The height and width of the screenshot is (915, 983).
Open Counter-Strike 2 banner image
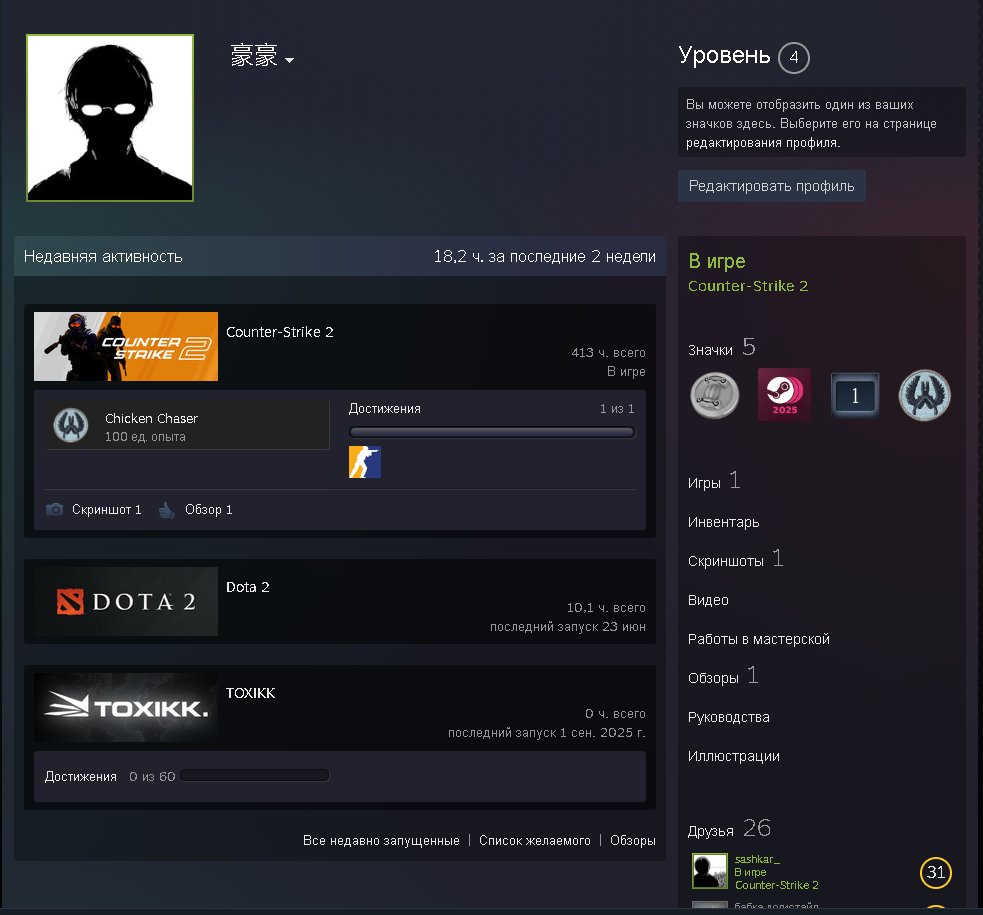(x=126, y=347)
